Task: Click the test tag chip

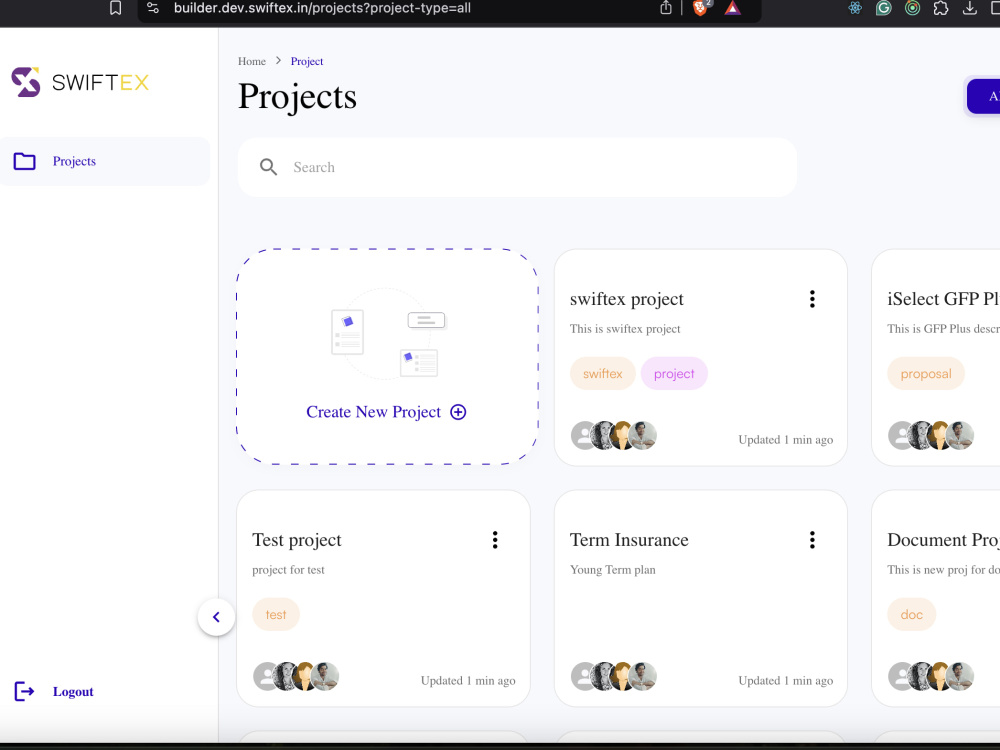Action: click(x=276, y=615)
